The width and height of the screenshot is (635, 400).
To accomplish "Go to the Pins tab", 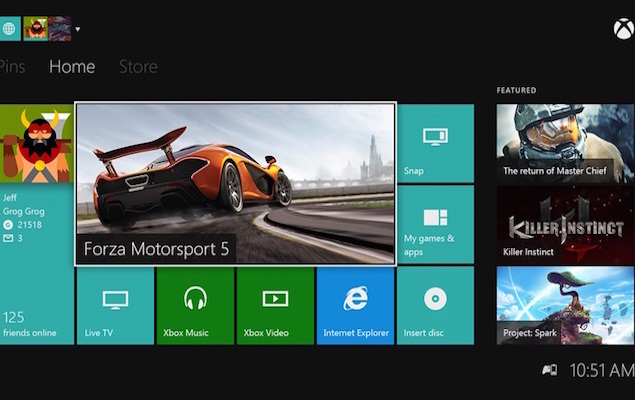I will [12, 67].
